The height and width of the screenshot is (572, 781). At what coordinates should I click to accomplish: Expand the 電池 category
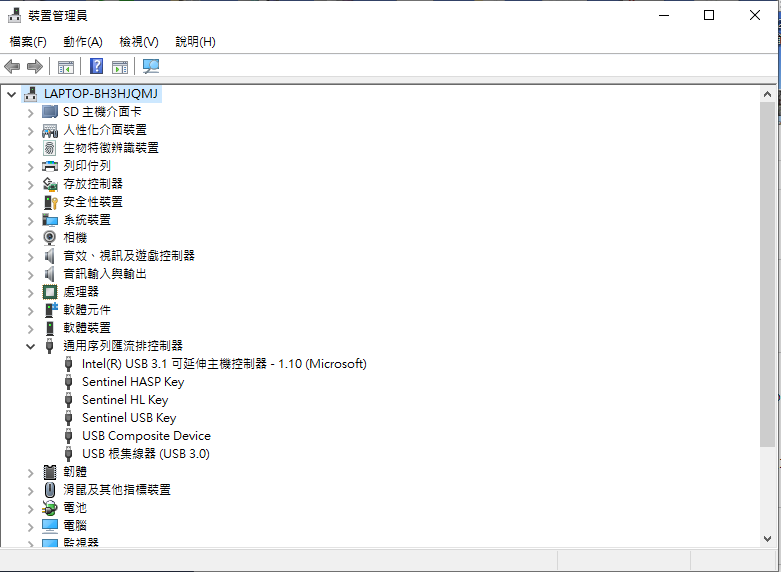click(30, 508)
